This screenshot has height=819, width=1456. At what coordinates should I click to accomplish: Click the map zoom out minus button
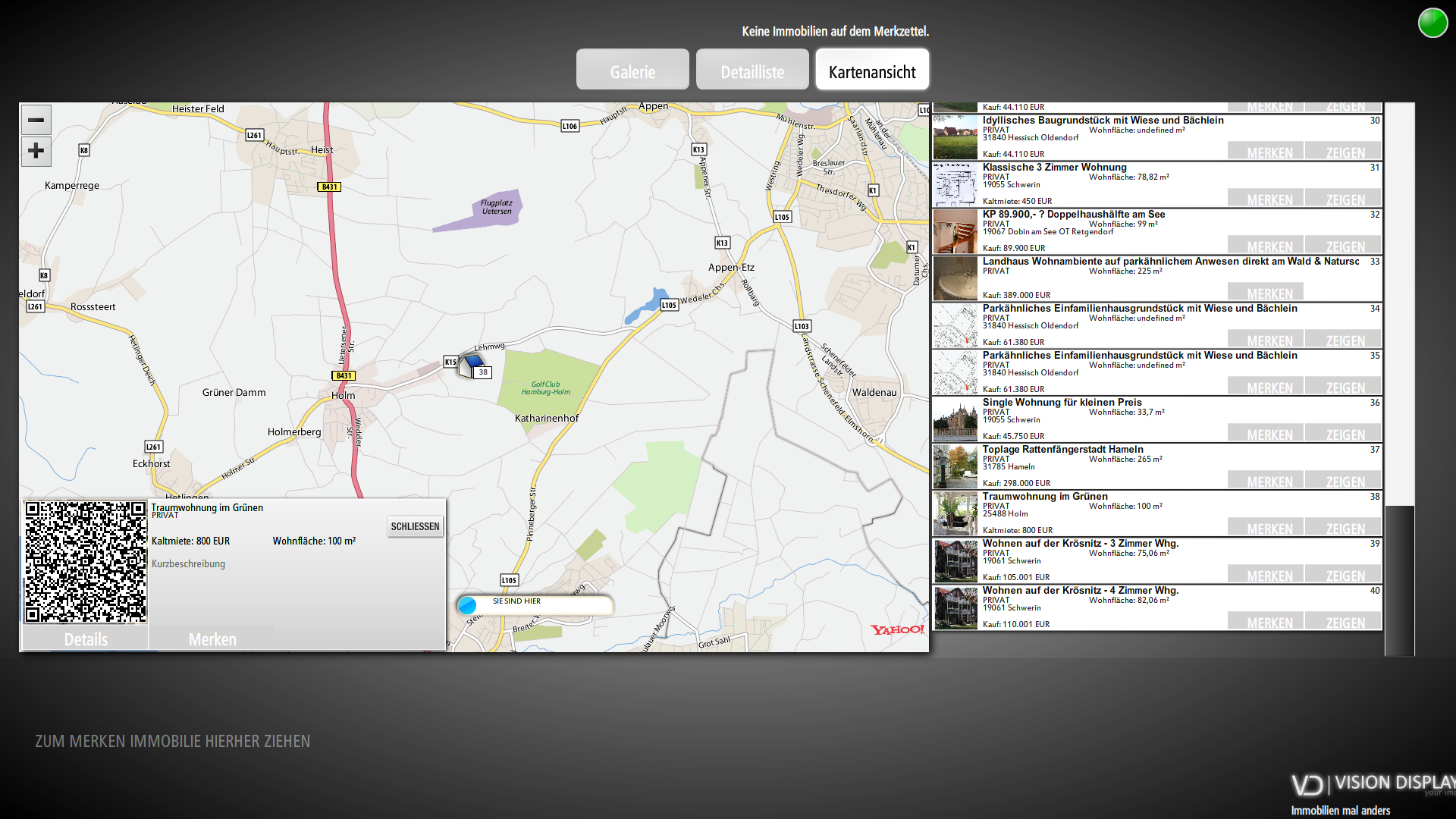click(x=36, y=120)
